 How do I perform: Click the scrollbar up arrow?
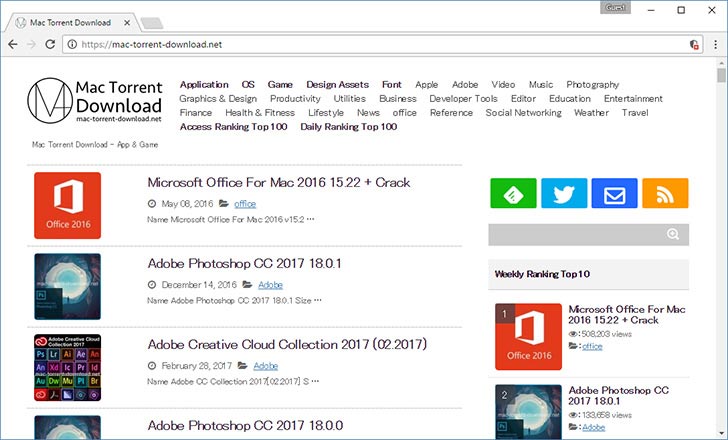pyautogui.click(x=721, y=63)
